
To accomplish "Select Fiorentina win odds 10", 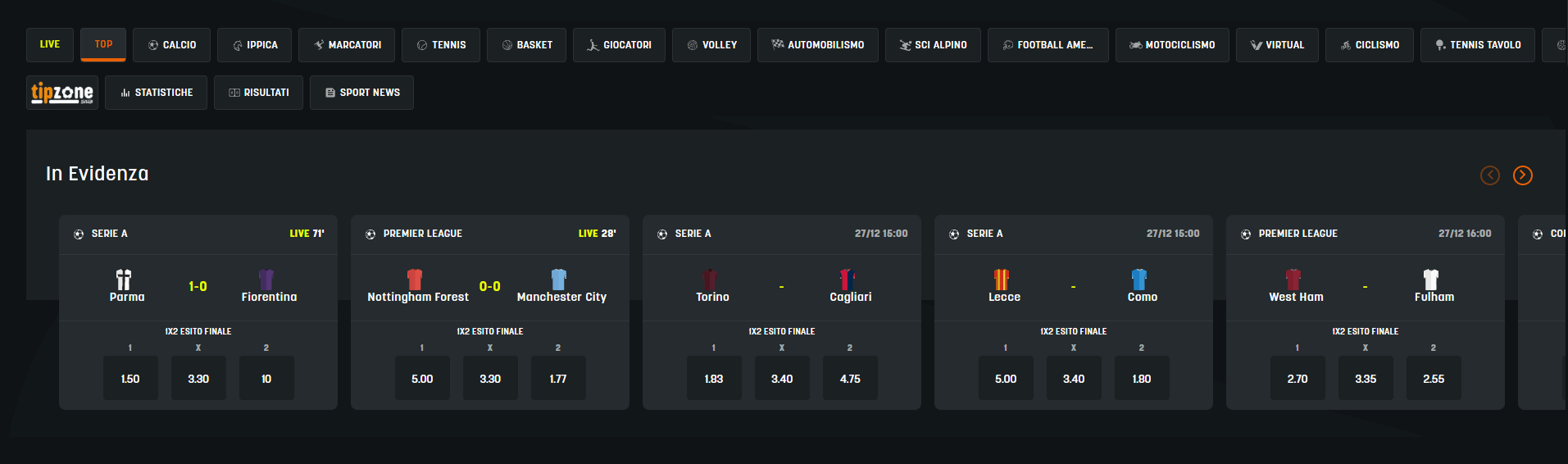I will (266, 378).
